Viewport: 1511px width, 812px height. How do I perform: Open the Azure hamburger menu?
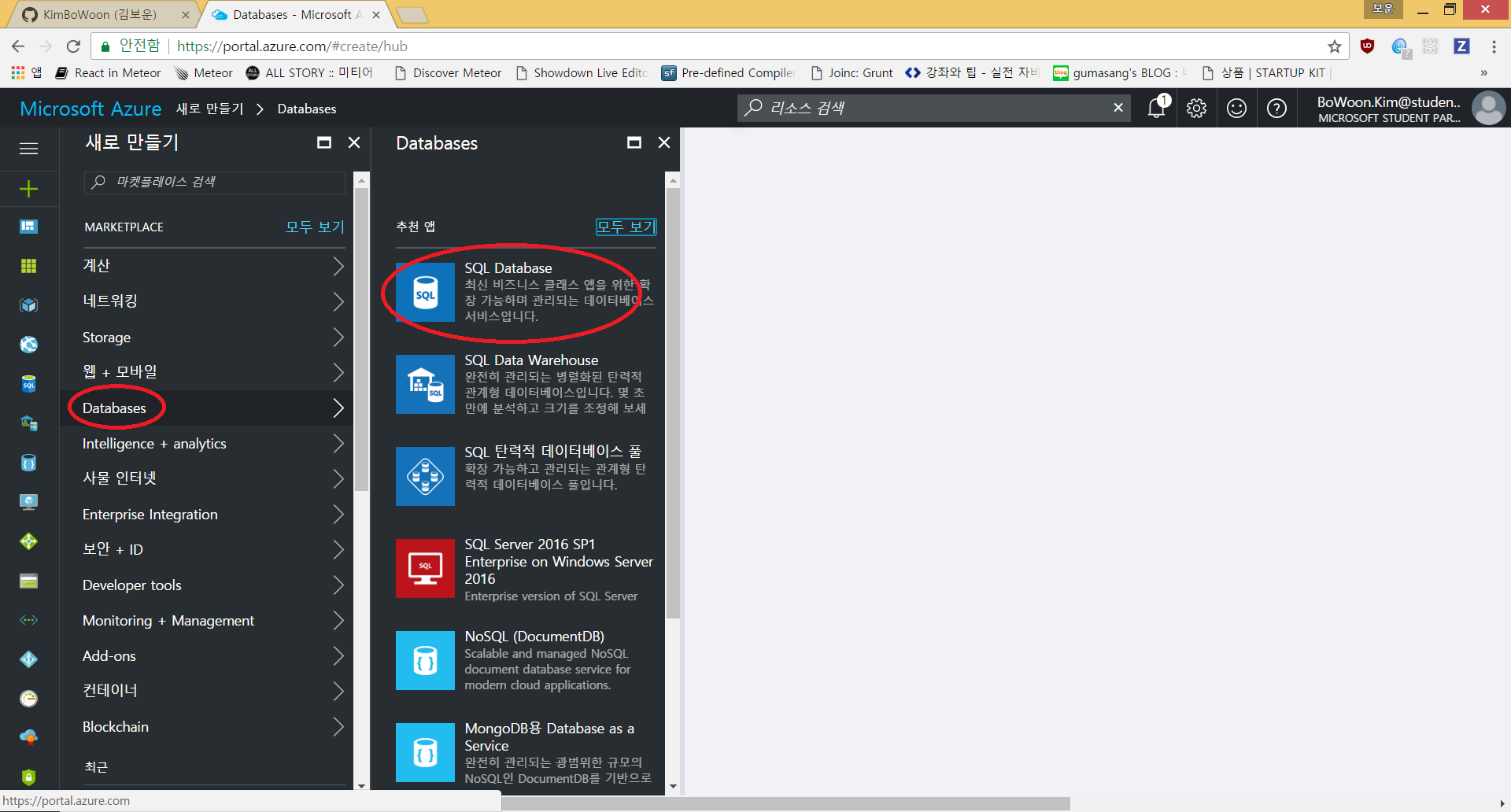pyautogui.click(x=28, y=149)
